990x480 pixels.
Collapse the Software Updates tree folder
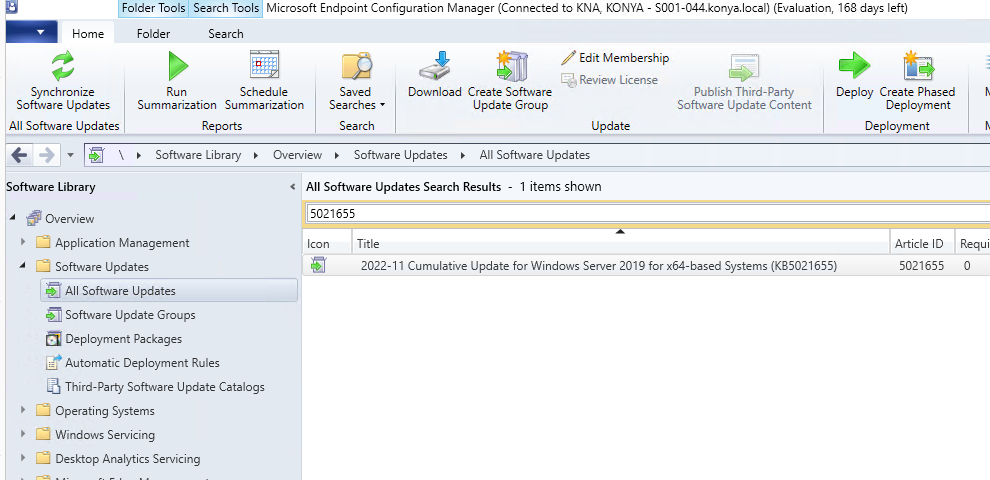coord(23,267)
